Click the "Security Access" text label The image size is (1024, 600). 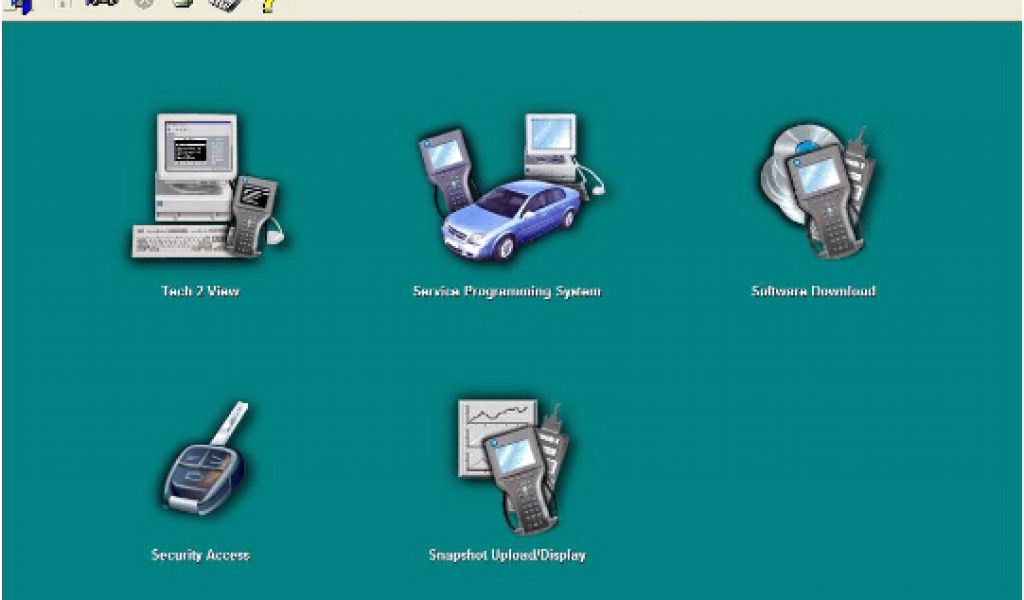pos(200,555)
